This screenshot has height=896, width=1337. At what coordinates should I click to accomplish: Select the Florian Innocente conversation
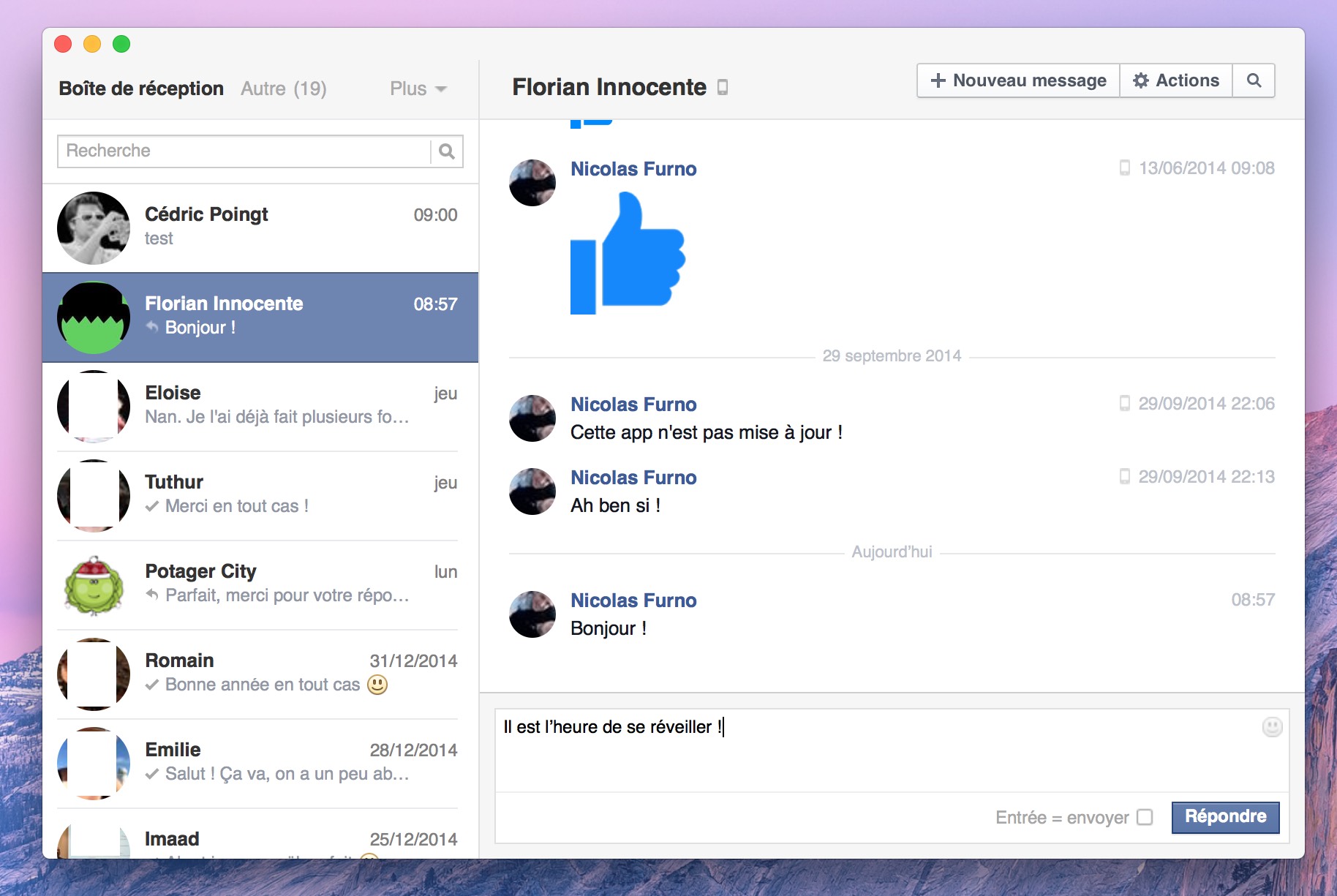[x=260, y=317]
